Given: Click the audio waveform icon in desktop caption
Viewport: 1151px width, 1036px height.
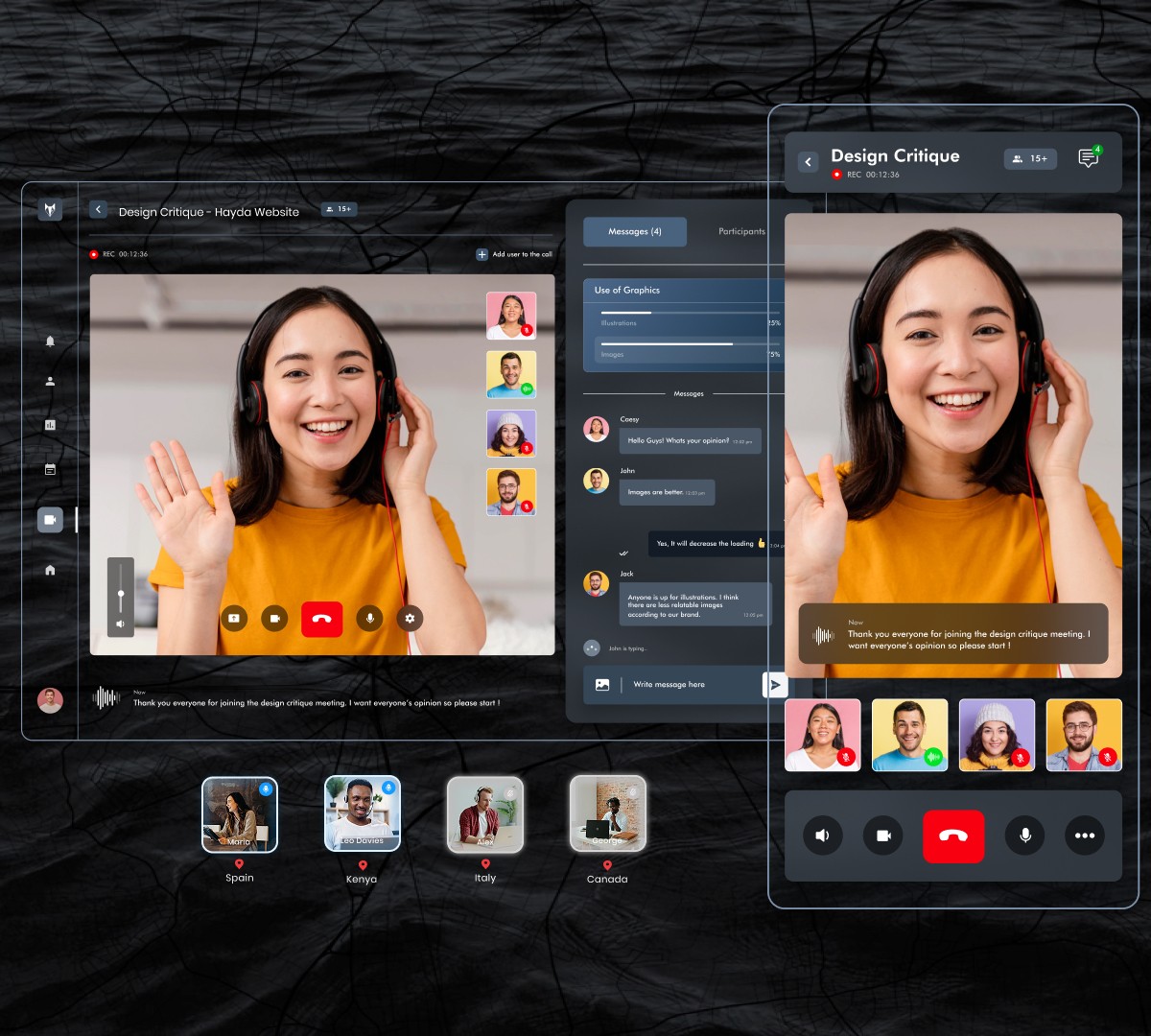Looking at the screenshot, I should 106,698.
